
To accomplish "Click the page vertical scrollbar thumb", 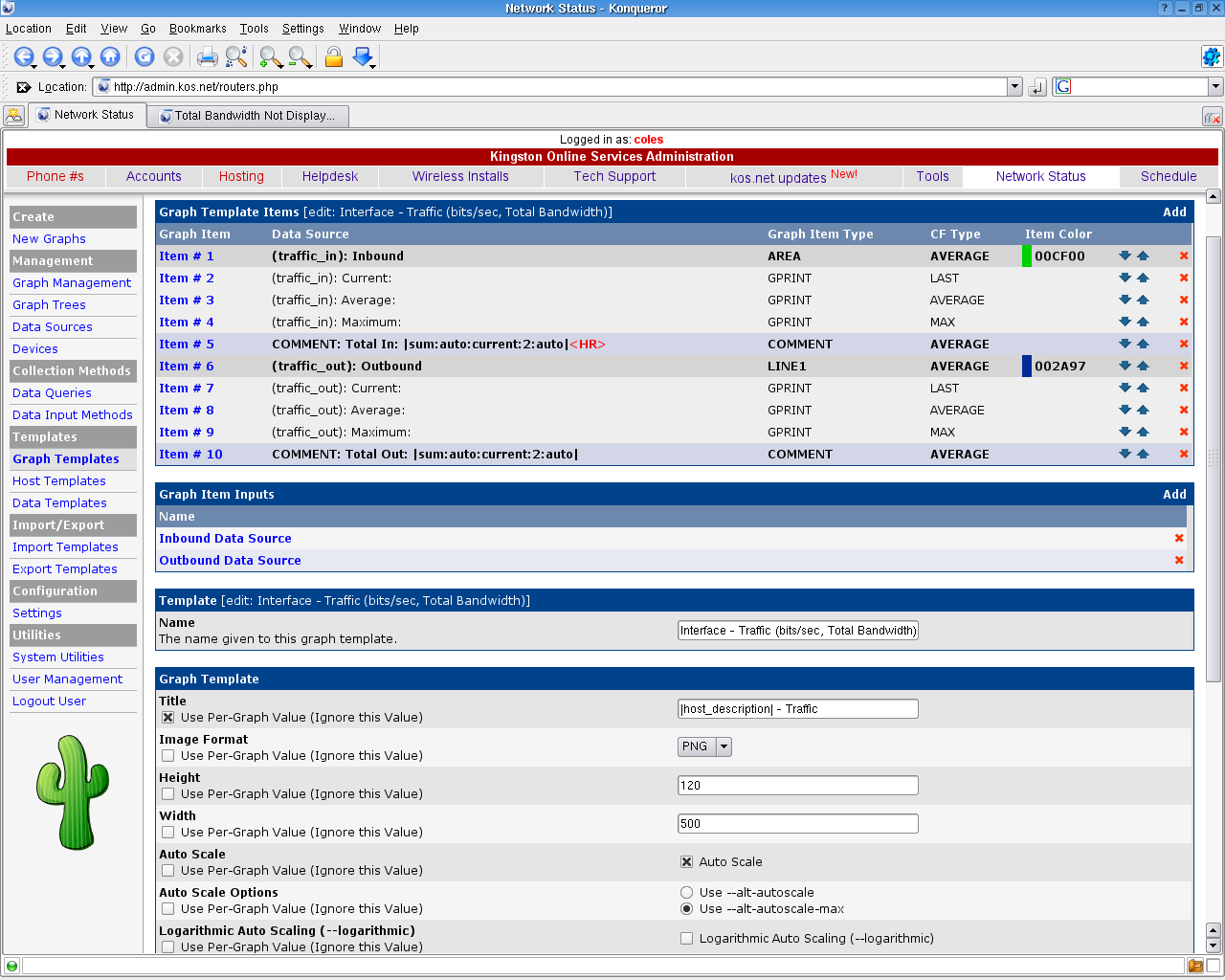I will (1214, 459).
